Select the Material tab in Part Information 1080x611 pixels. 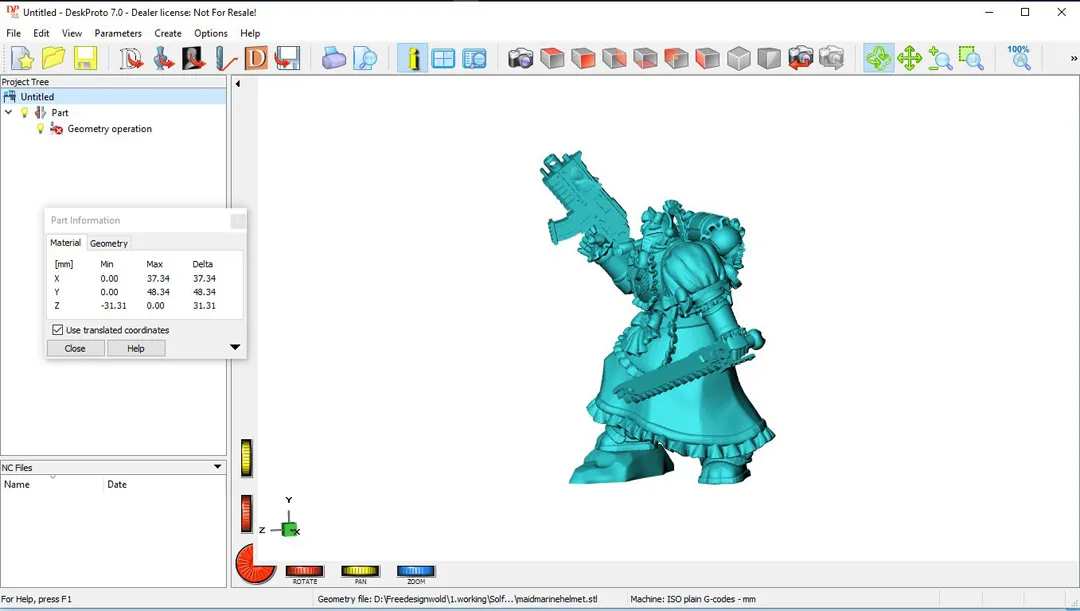pos(65,242)
